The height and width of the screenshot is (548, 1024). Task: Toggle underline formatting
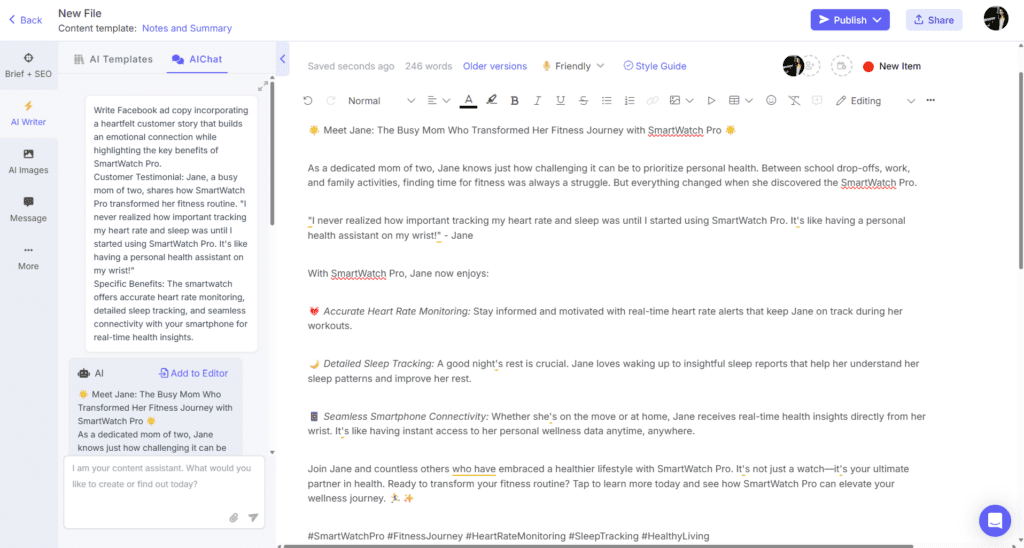click(560, 101)
